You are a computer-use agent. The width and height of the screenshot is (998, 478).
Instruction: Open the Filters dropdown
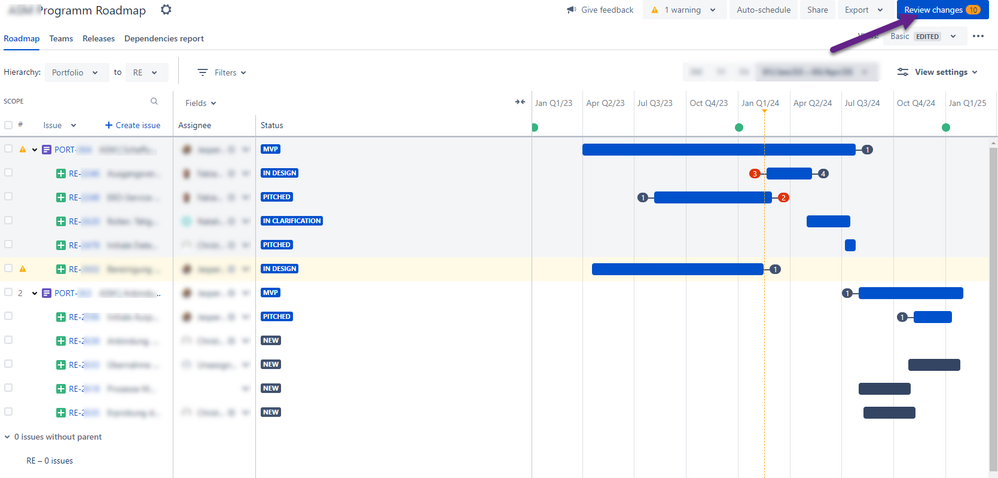coord(222,73)
